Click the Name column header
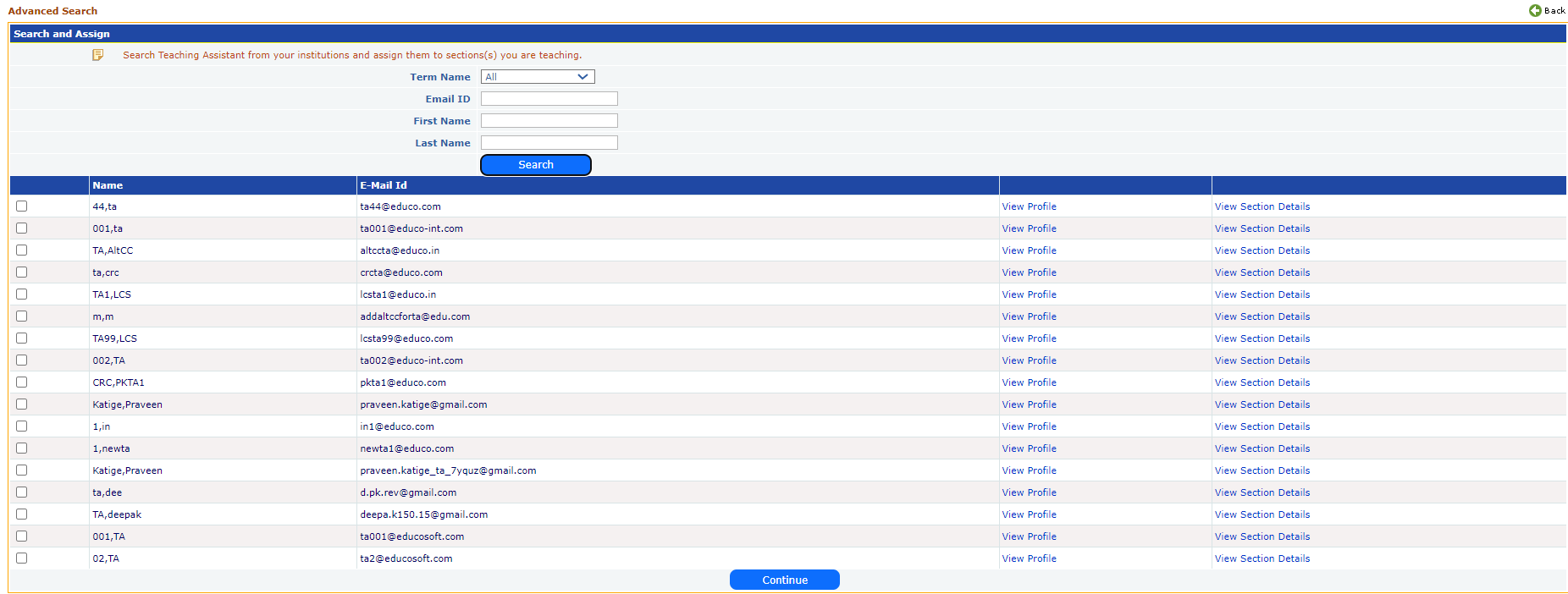This screenshot has height=594, width=1568. (x=108, y=185)
